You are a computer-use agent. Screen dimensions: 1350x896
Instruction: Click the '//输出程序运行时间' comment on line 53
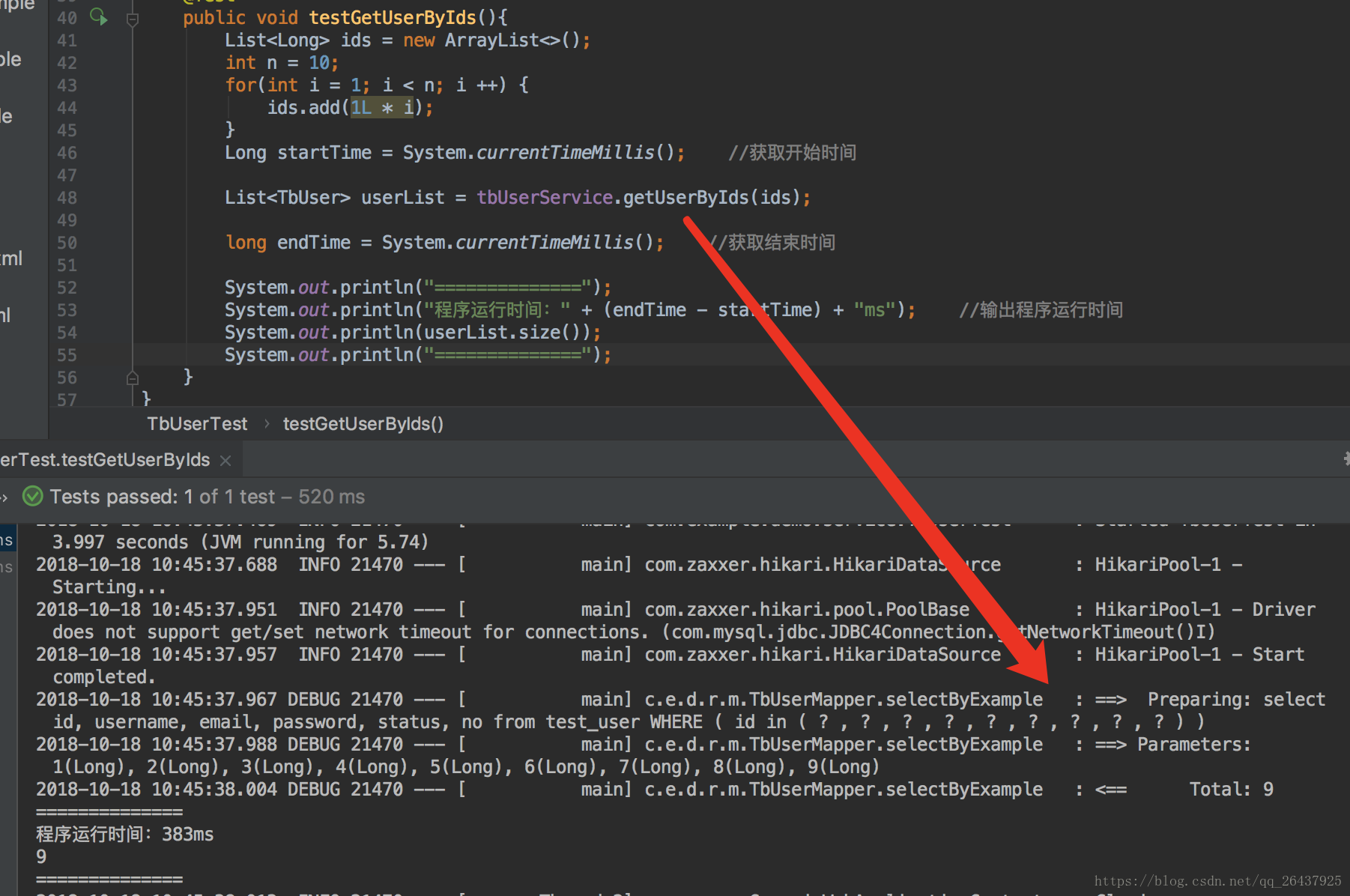pyautogui.click(x=1041, y=309)
